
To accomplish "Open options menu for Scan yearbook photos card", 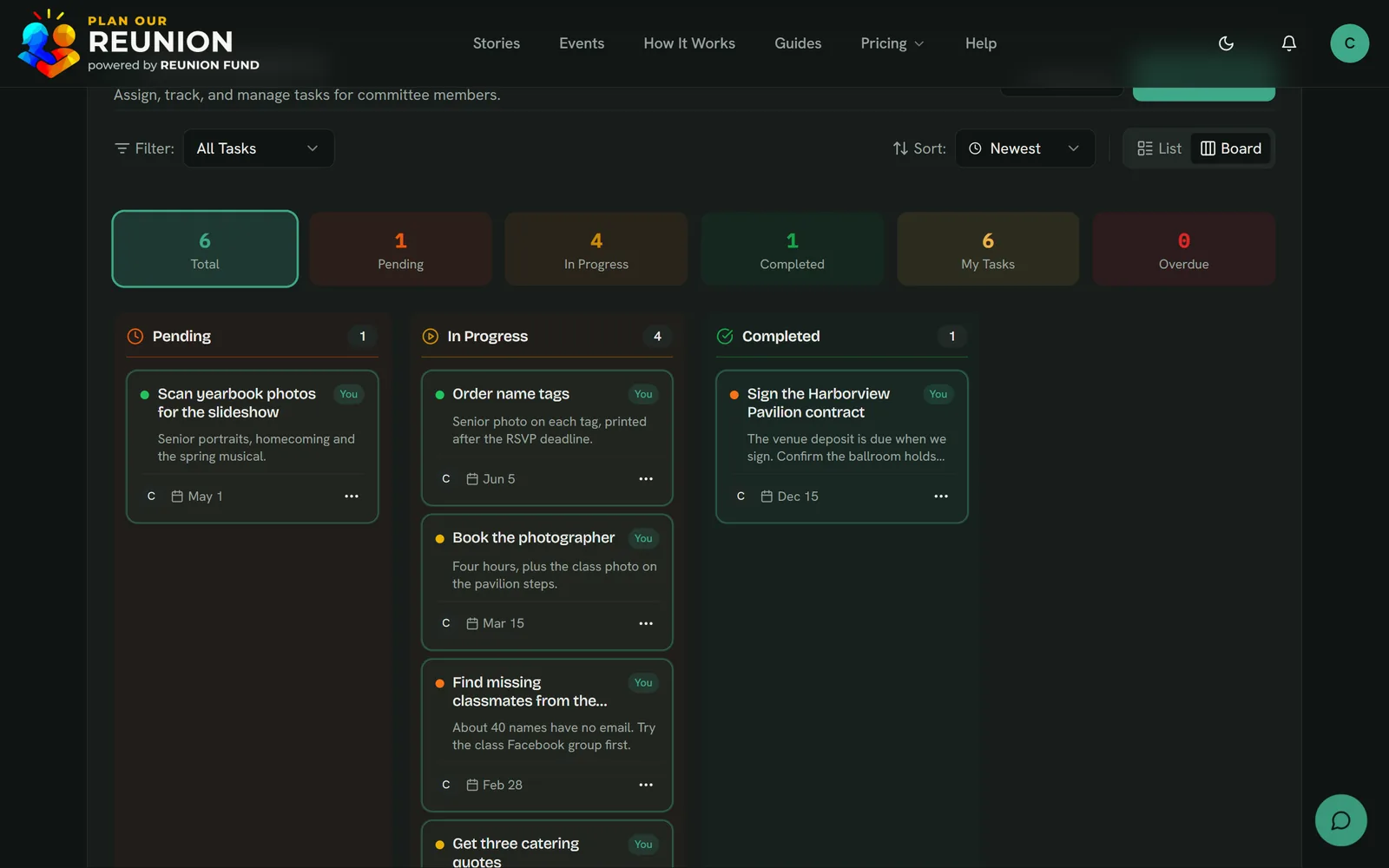I will pos(352,496).
